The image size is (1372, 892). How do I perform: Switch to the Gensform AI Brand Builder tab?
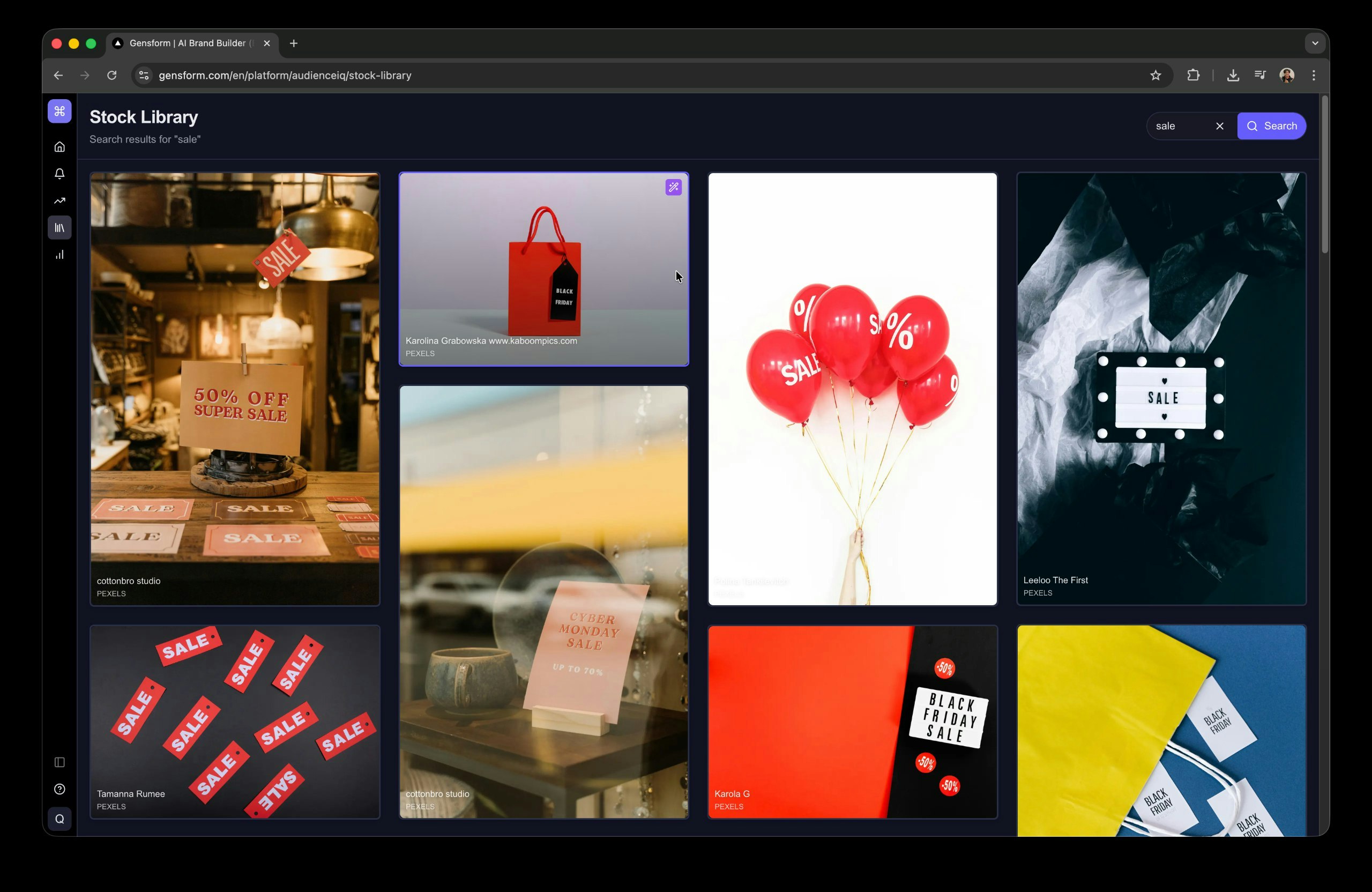point(190,43)
